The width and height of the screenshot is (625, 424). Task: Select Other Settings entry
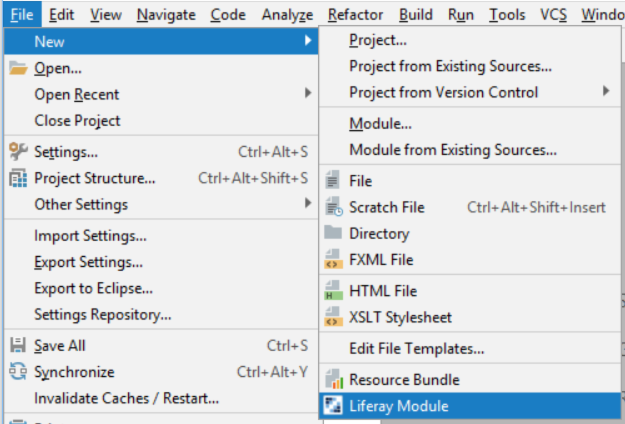click(161, 204)
